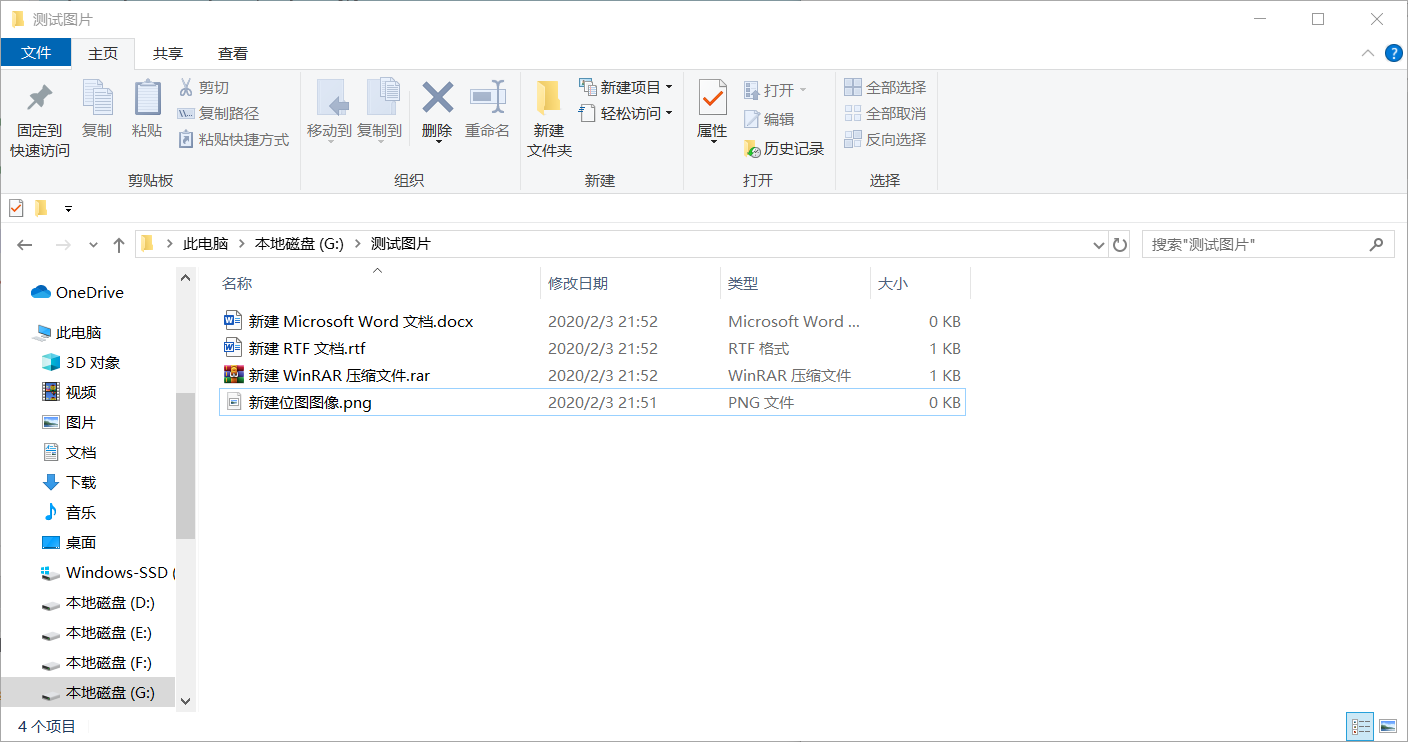The height and width of the screenshot is (742, 1408).
Task: Expand the address bar history dropdown
Action: 1097,244
